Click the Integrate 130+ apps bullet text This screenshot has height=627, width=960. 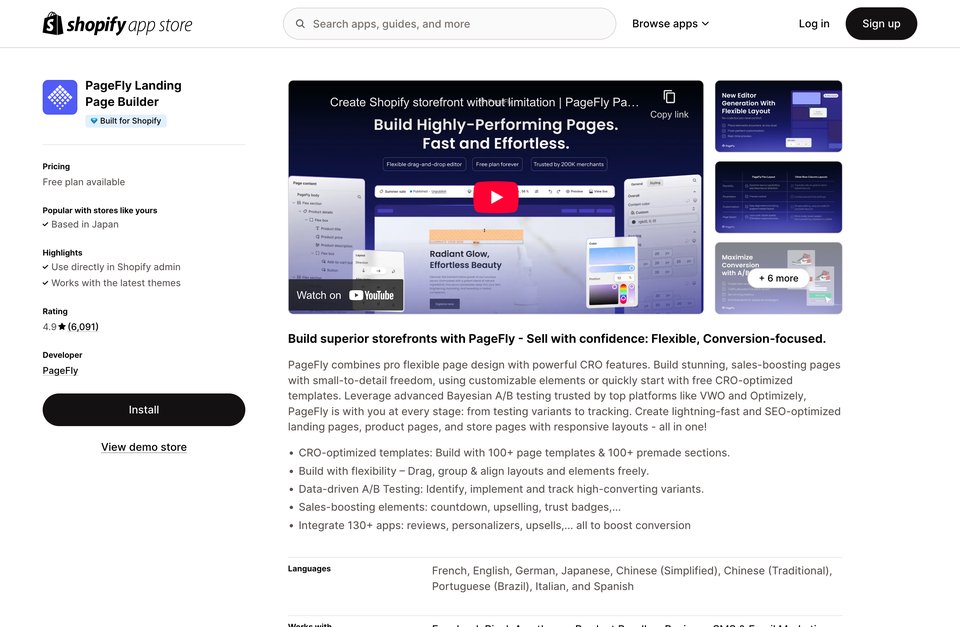[x=494, y=525]
